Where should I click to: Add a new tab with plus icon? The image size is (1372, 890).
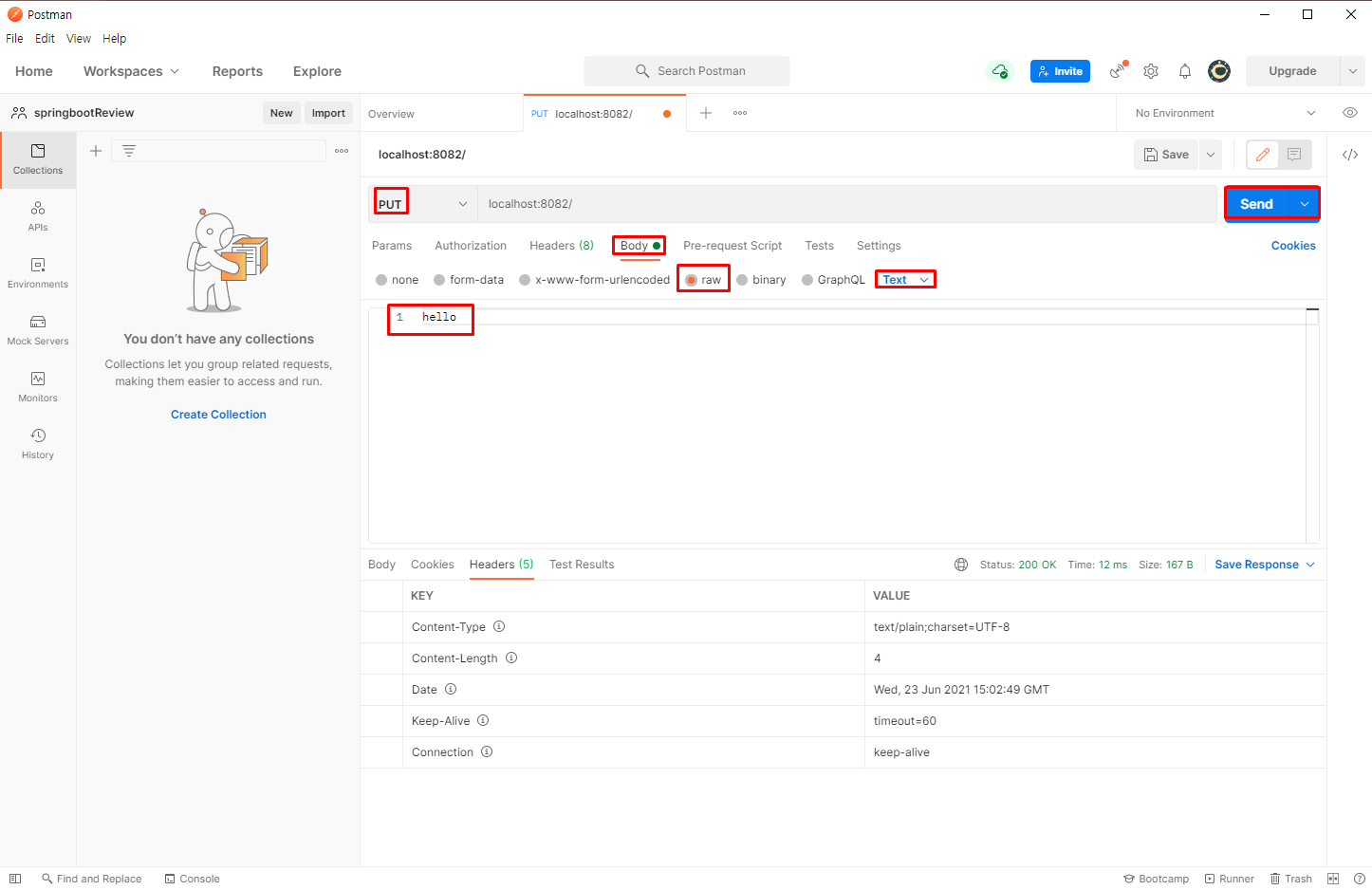[706, 113]
